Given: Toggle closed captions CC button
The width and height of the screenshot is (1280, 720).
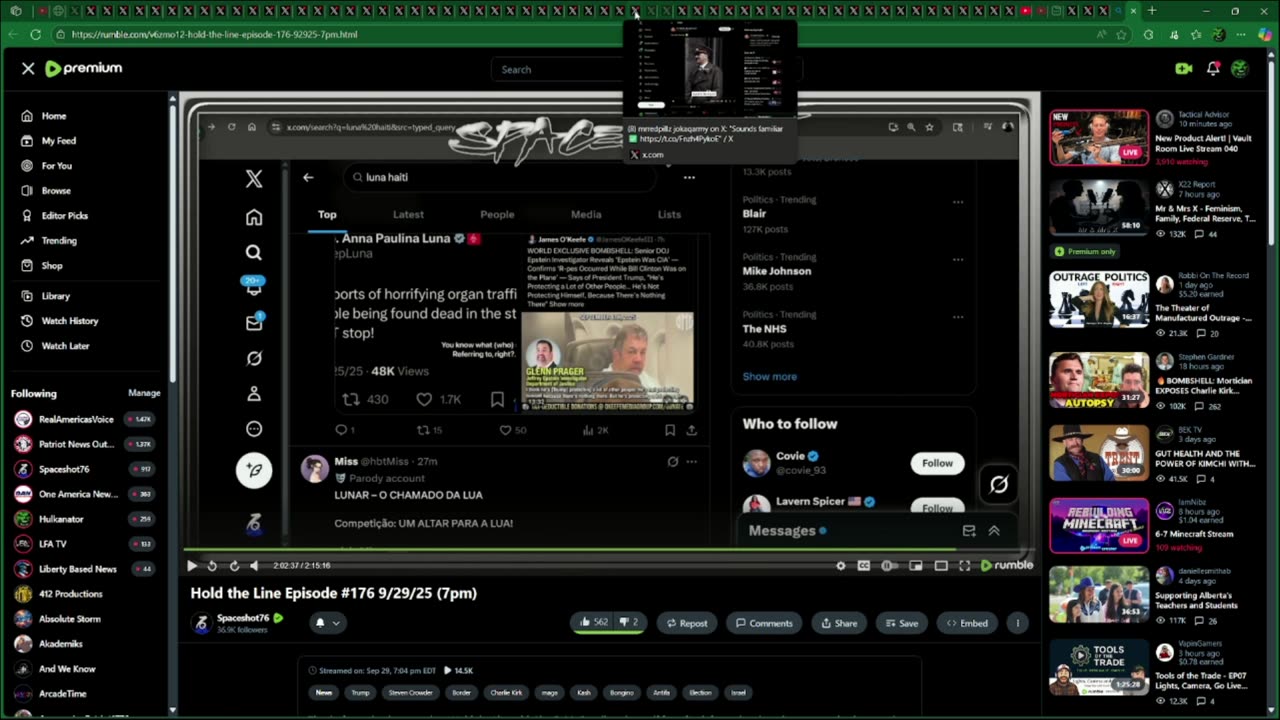Looking at the screenshot, I should [864, 566].
